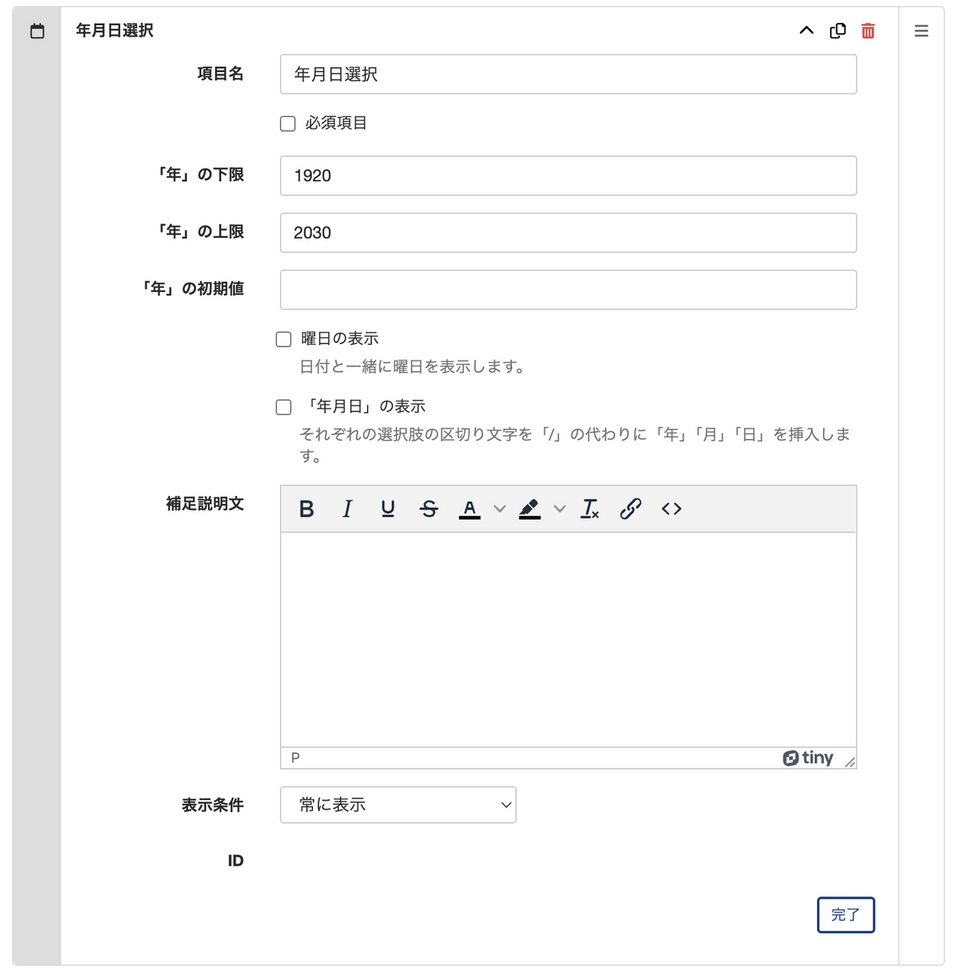Toggle the「年月日」の表示 checkbox

284,407
